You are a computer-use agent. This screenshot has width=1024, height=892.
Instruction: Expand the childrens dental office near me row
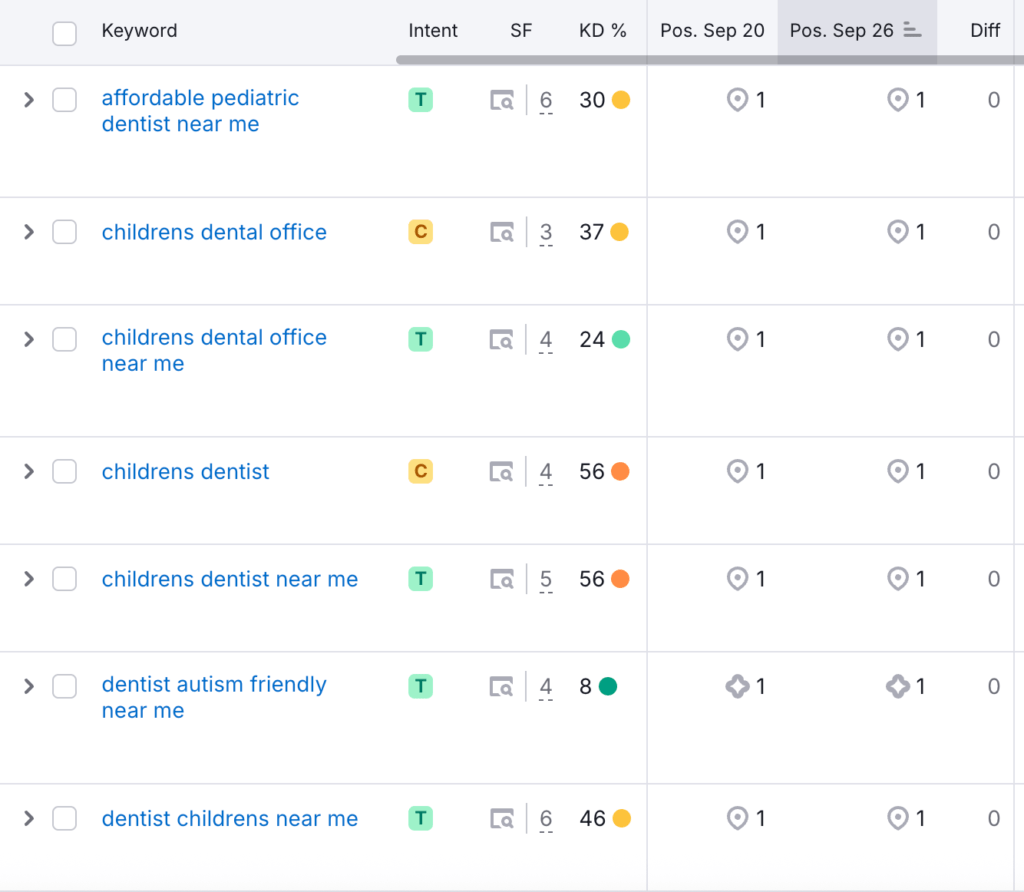pyautogui.click(x=29, y=339)
